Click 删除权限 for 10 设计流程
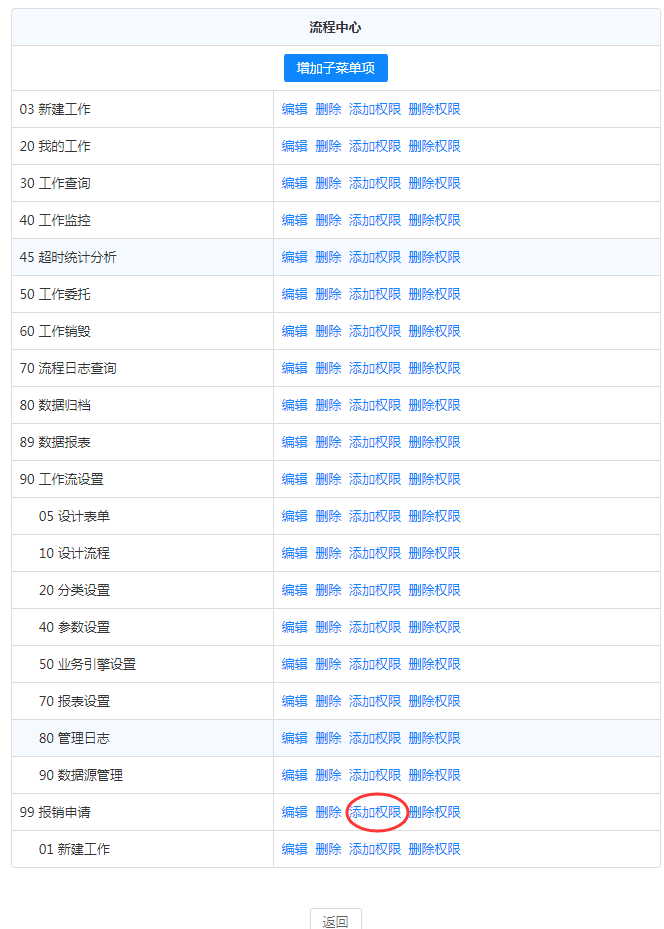Image resolution: width=664 pixels, height=929 pixels. tap(435, 553)
